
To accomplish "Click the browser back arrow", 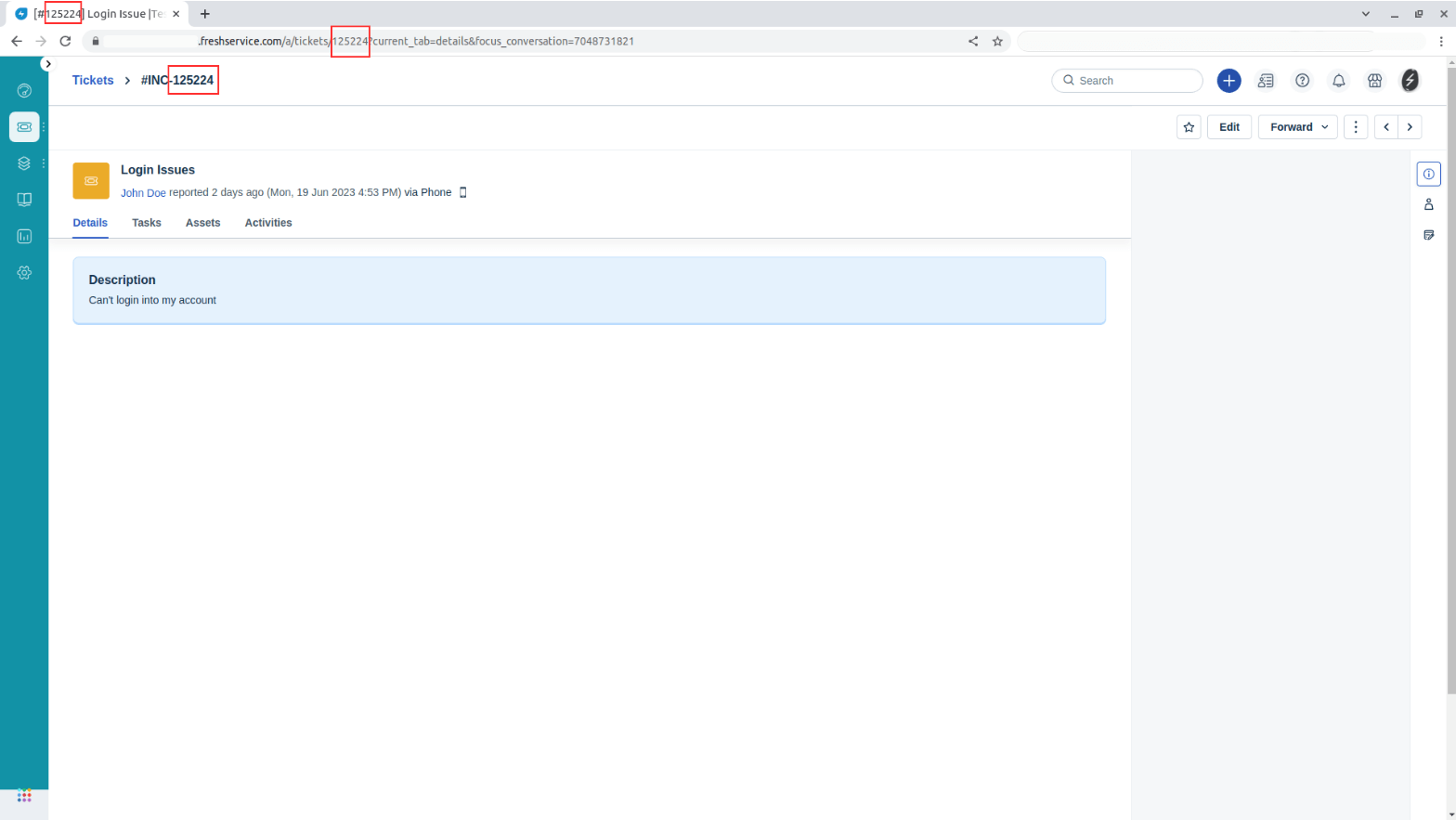I will click(17, 41).
